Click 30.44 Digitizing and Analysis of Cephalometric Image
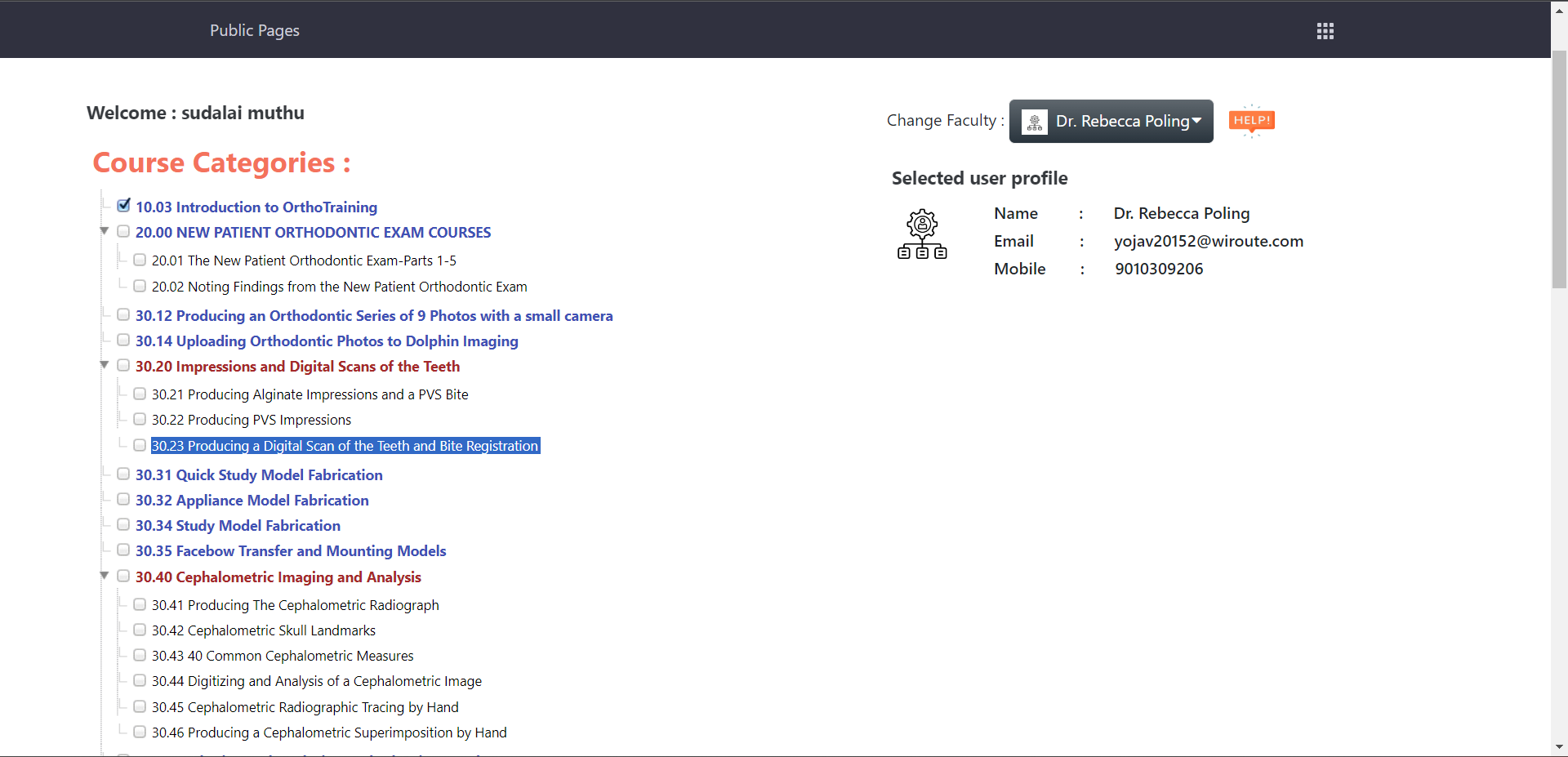 point(316,681)
